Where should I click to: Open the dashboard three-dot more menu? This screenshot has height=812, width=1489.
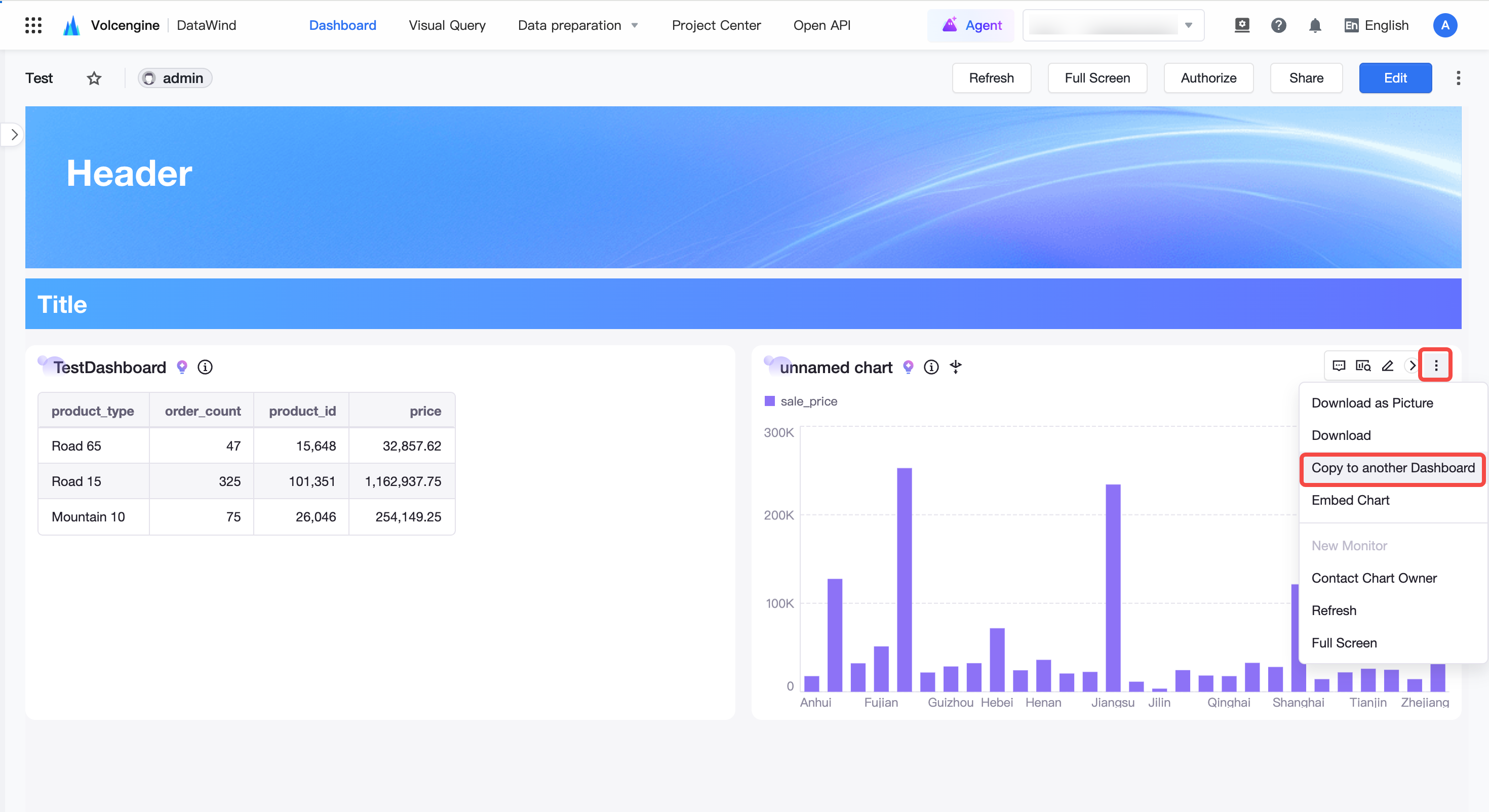1458,78
